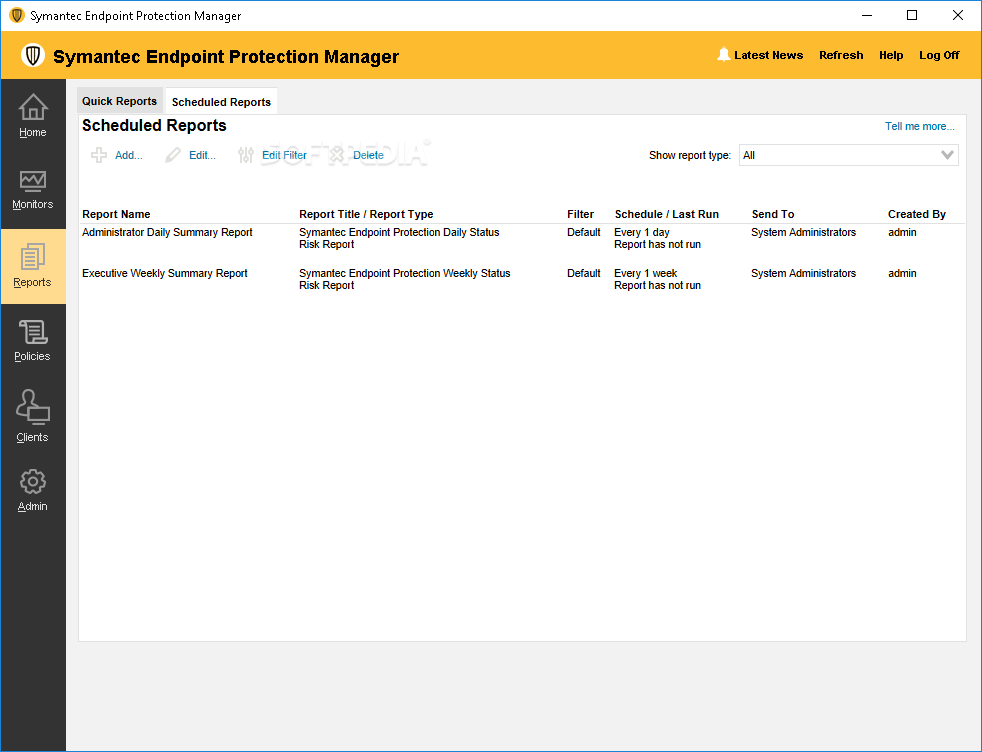Screen dimensions: 982x752
Task: Open the Home panel
Action: tap(33, 115)
